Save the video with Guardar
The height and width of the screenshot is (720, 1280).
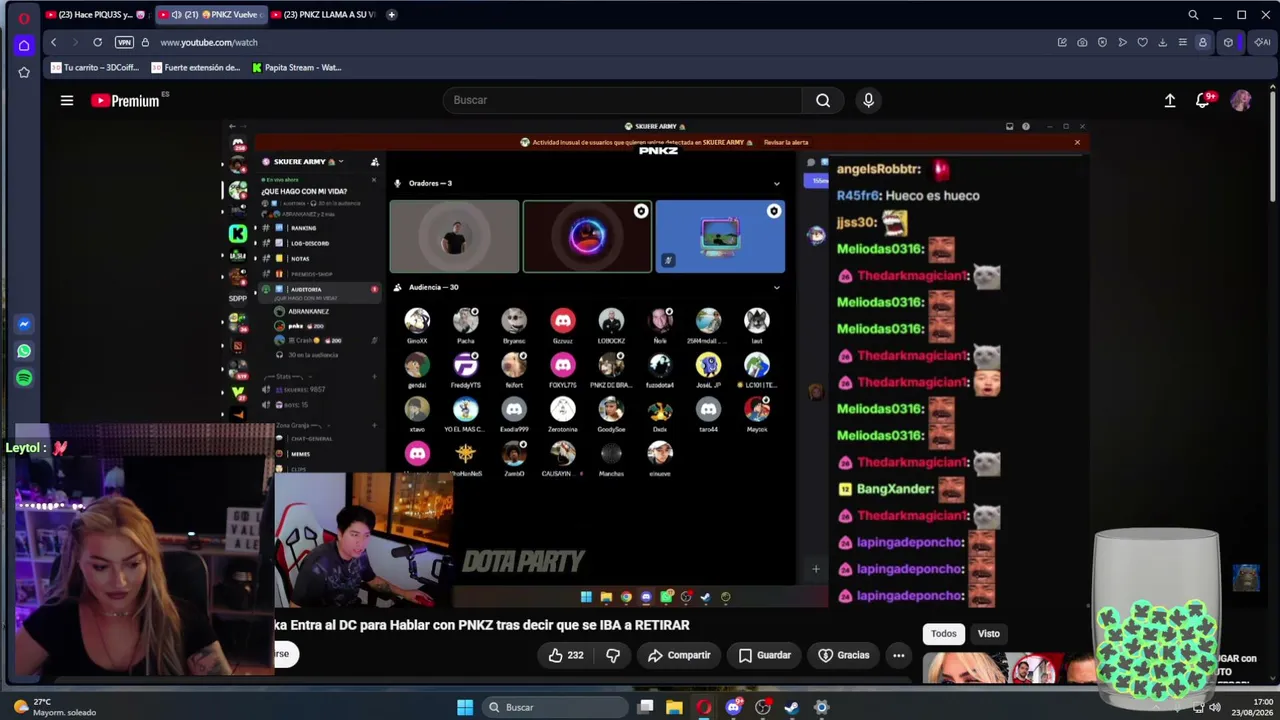pos(765,655)
